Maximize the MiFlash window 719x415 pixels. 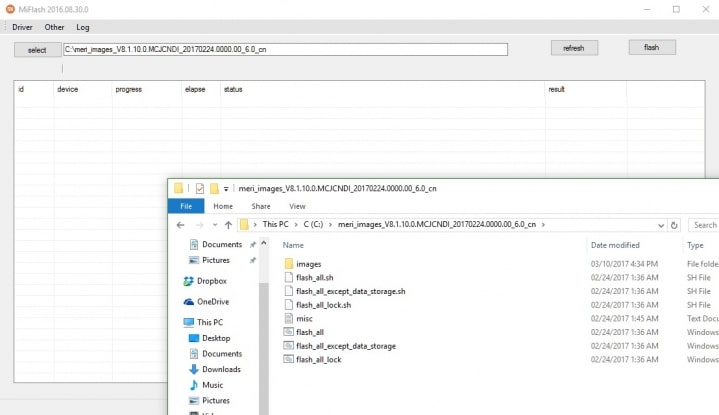click(676, 9)
